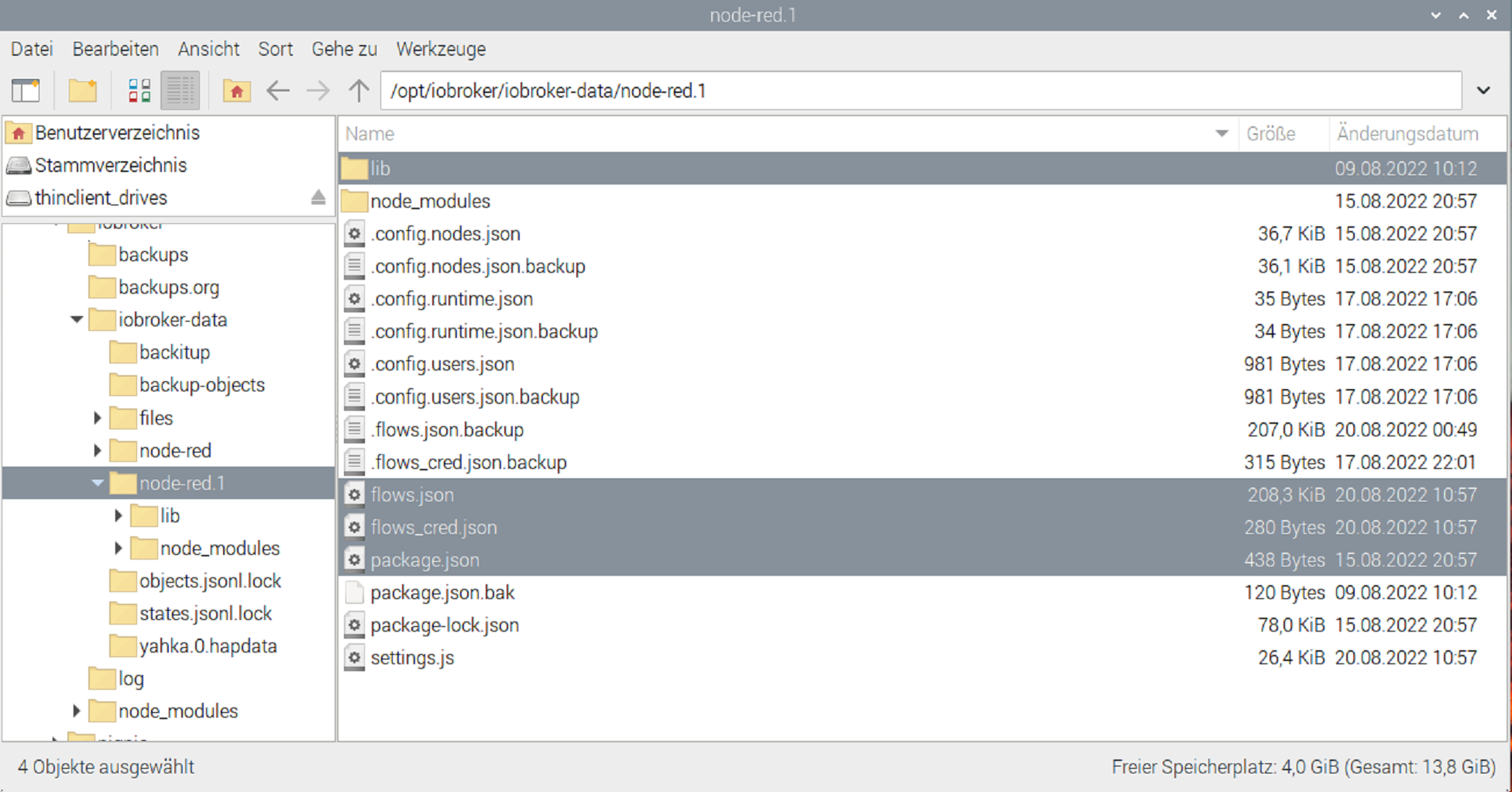Click the package.json file icon

[x=355, y=560]
